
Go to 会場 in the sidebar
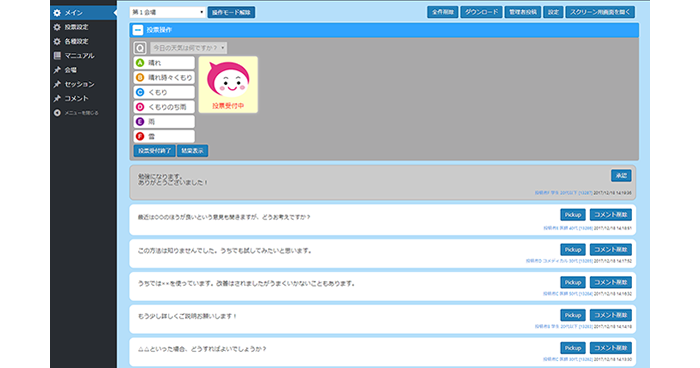tap(71, 70)
